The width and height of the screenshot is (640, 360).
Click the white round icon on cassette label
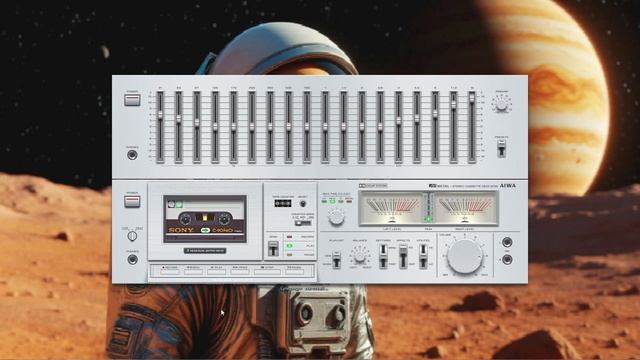tap(171, 204)
